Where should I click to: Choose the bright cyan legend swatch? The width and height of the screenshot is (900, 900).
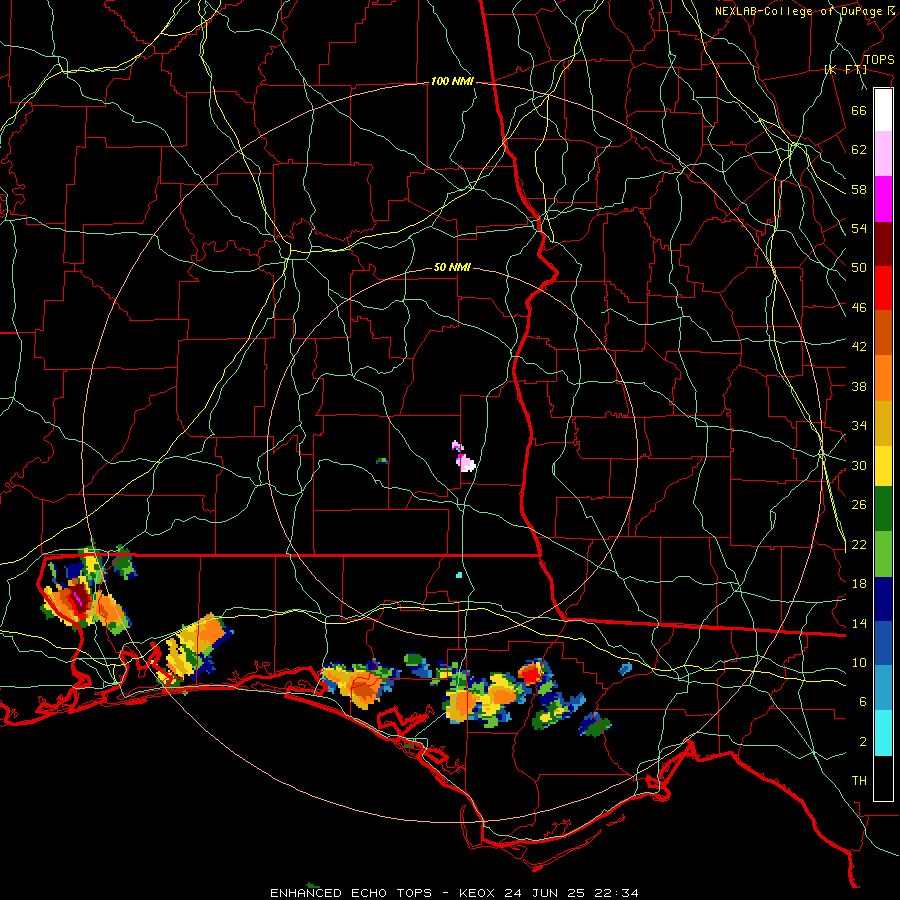point(883,734)
